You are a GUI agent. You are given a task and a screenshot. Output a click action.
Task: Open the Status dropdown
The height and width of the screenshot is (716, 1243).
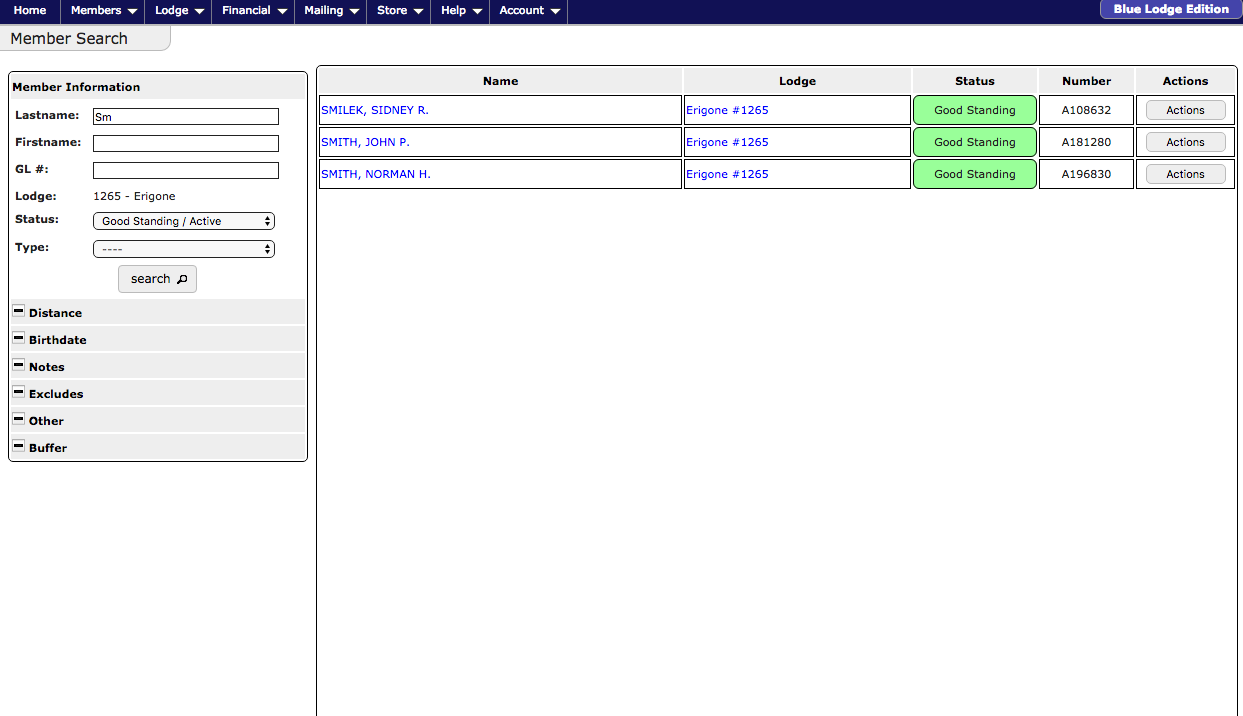coord(183,221)
